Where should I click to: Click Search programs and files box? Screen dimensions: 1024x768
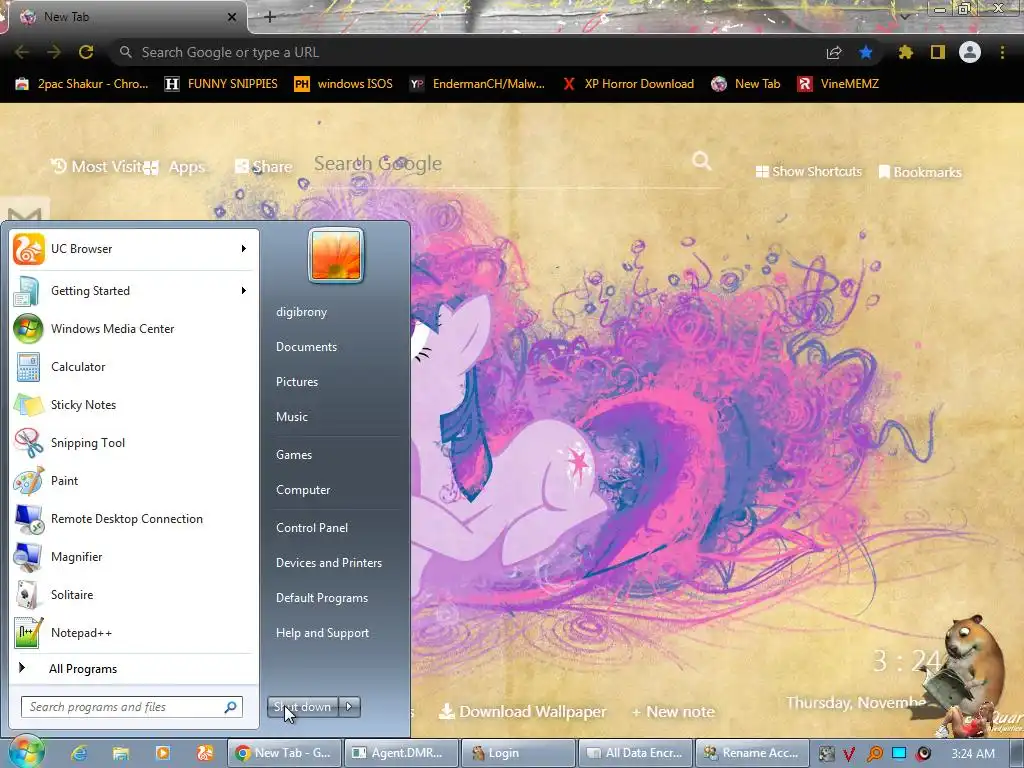[132, 707]
